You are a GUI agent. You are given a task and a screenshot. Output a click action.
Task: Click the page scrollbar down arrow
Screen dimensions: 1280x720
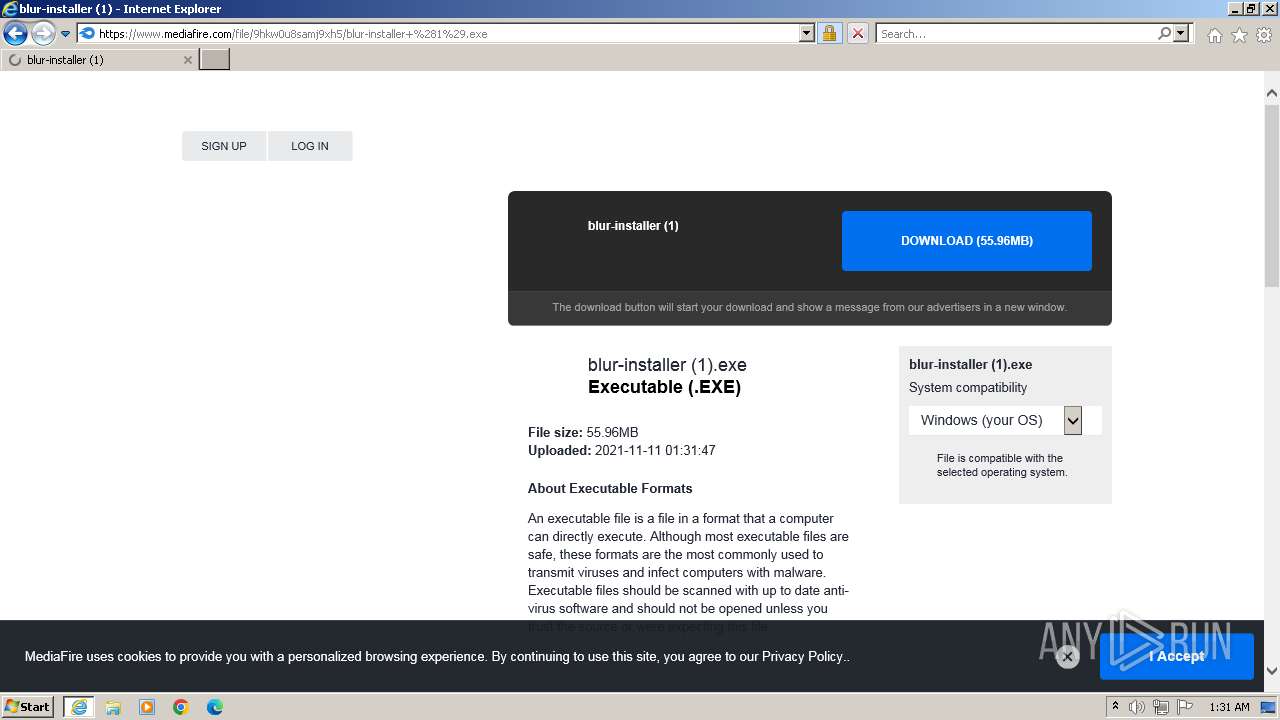tap(1272, 671)
